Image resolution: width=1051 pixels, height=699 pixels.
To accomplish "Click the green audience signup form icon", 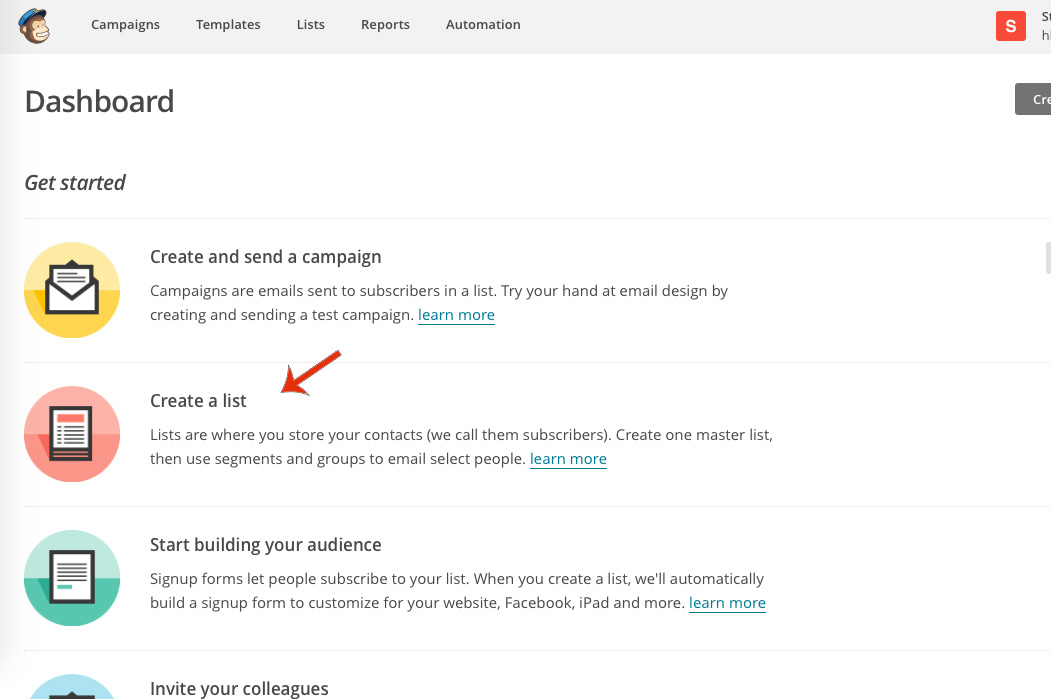I will coord(72,578).
